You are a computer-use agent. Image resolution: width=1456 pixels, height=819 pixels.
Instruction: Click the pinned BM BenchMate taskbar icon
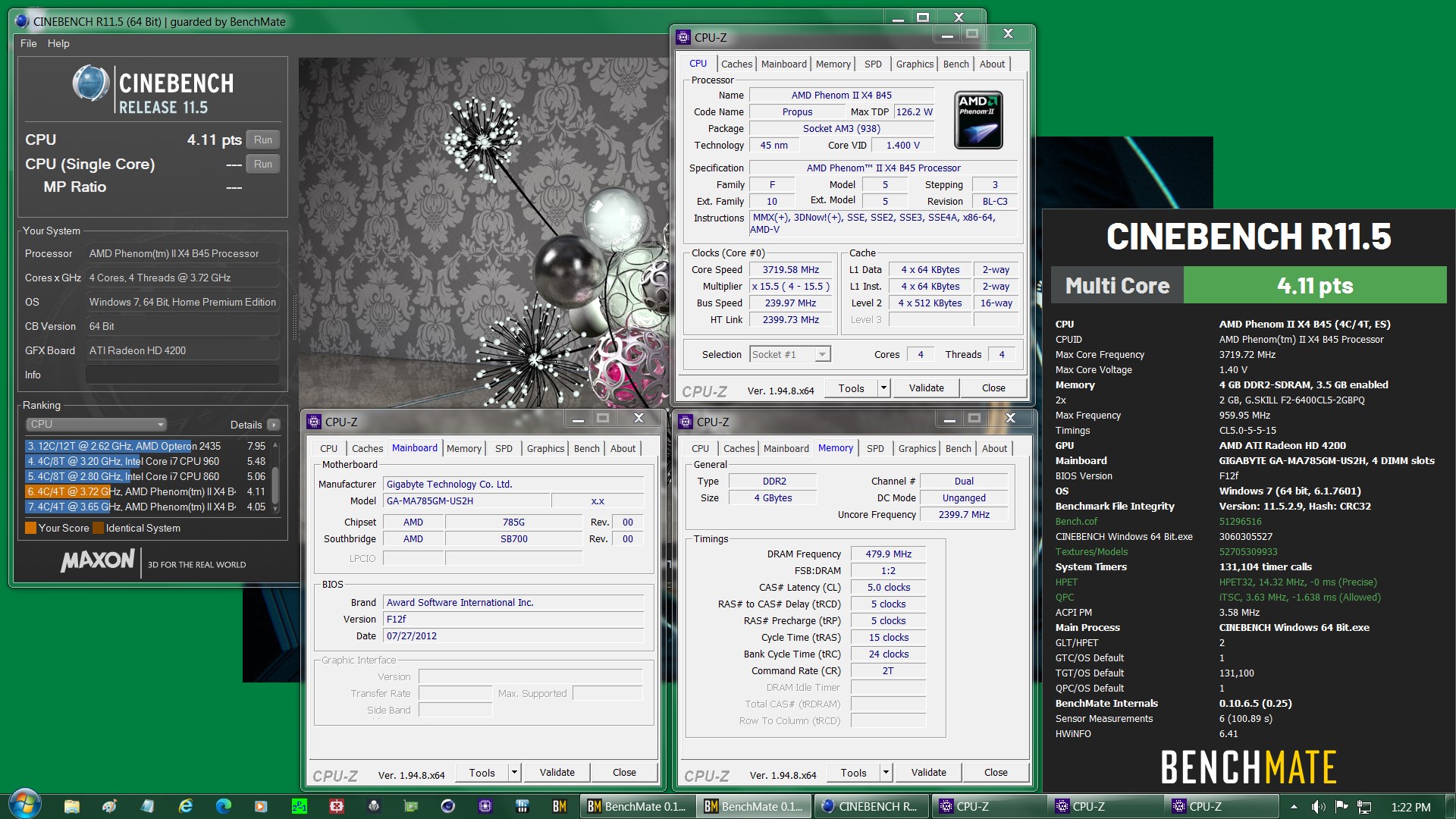(x=560, y=806)
